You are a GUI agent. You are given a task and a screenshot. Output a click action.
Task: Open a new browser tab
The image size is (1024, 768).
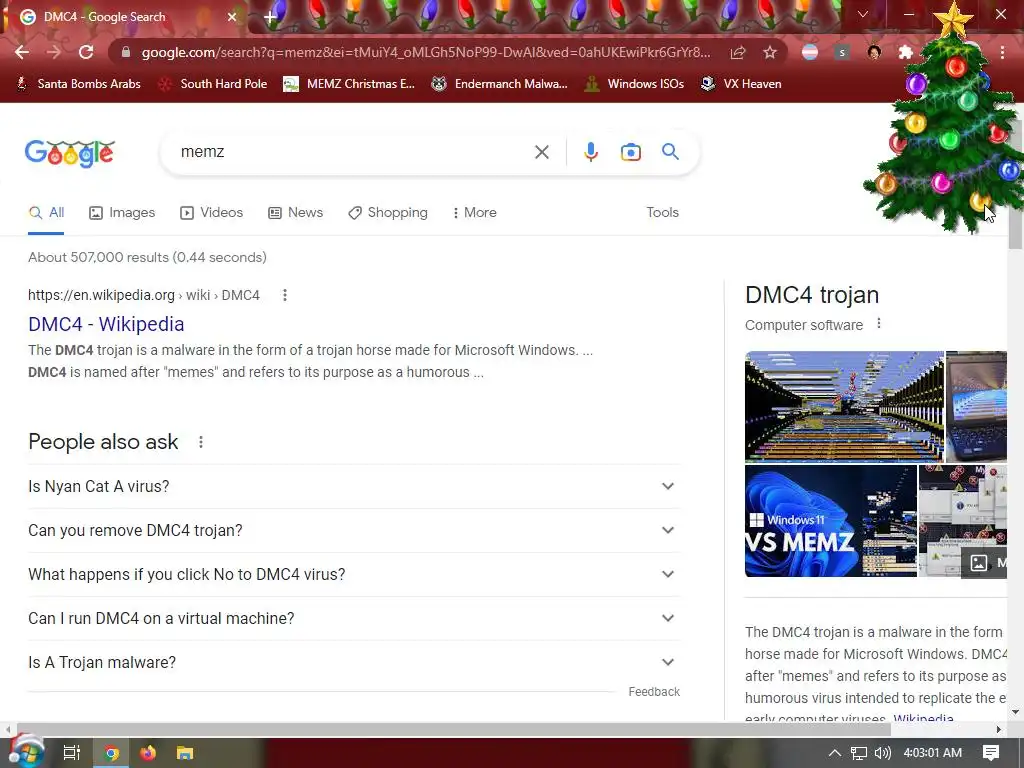click(270, 17)
